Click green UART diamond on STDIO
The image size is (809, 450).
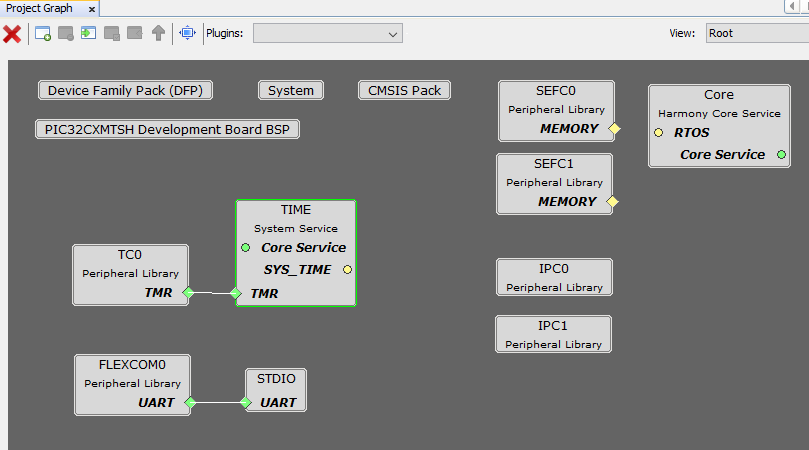(245, 403)
